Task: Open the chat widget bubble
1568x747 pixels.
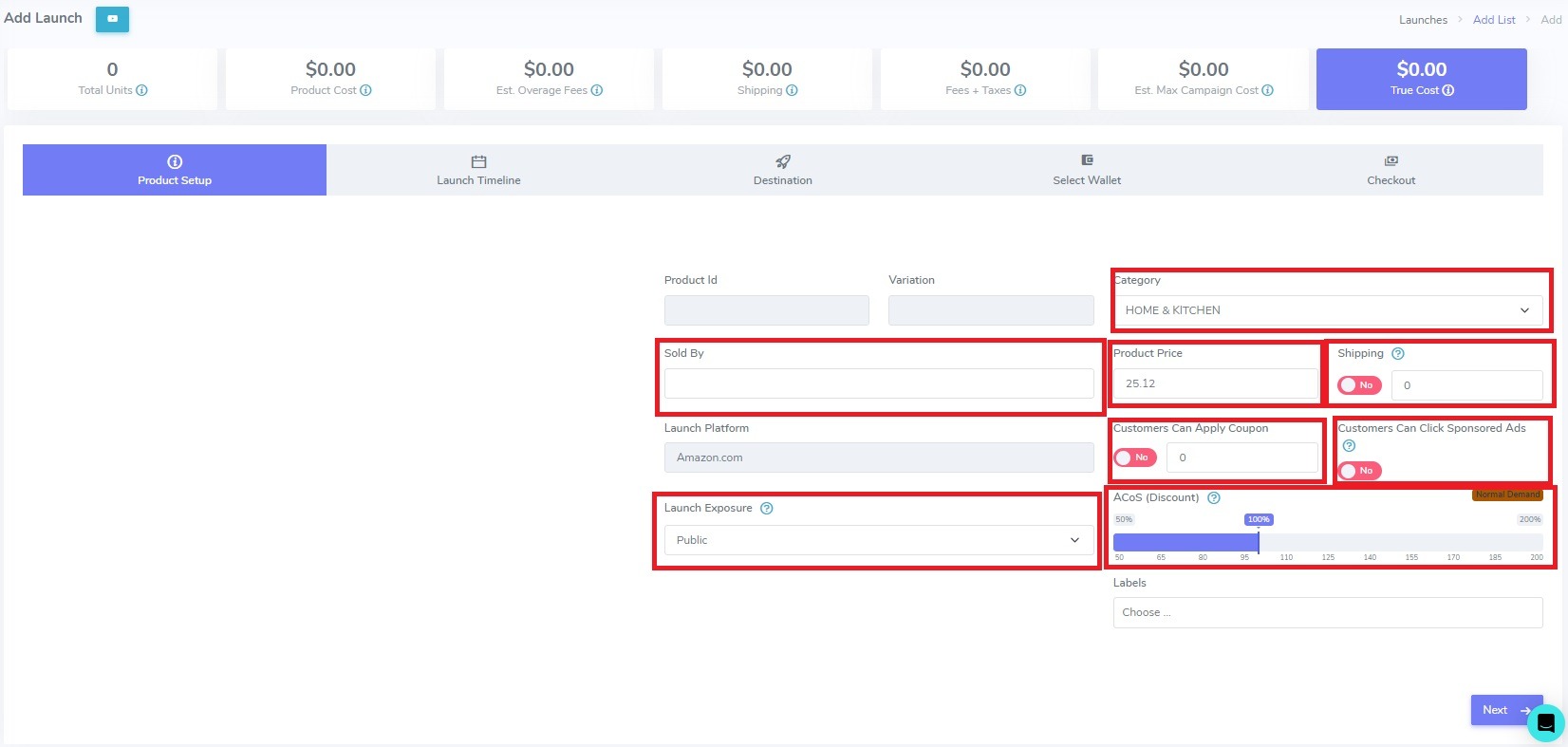Action: [x=1545, y=723]
